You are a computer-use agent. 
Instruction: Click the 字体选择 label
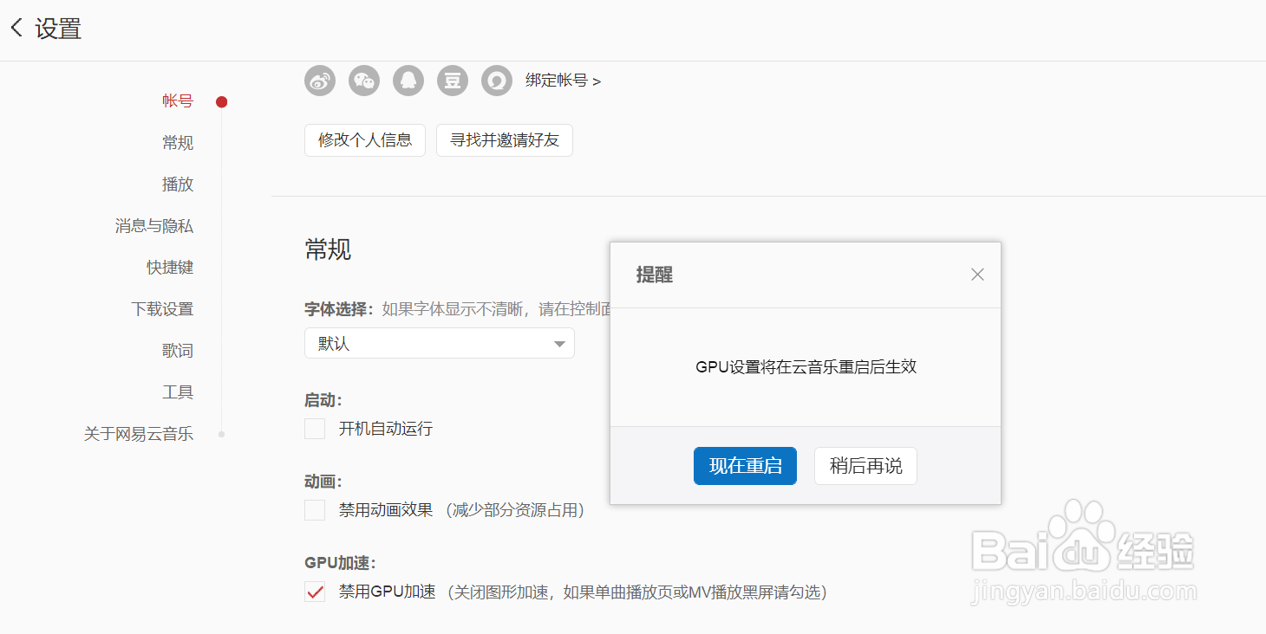click(x=339, y=309)
